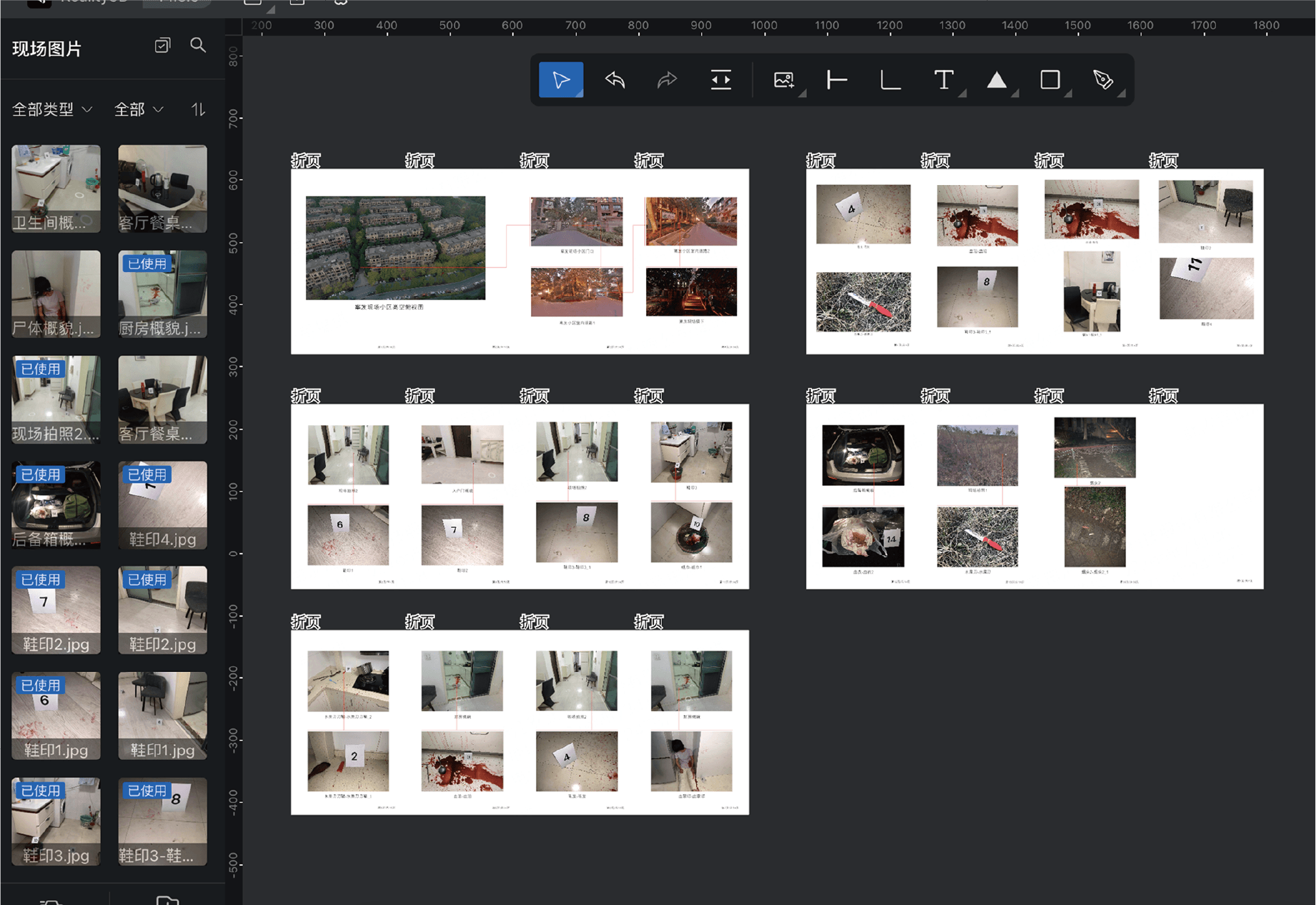Toggle multi-select checkbox icon in panel header

pos(162,45)
